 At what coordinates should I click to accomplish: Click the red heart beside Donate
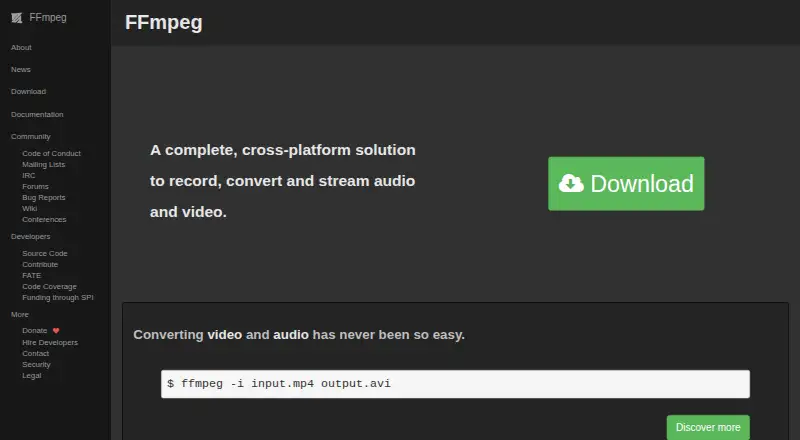[x=56, y=331]
